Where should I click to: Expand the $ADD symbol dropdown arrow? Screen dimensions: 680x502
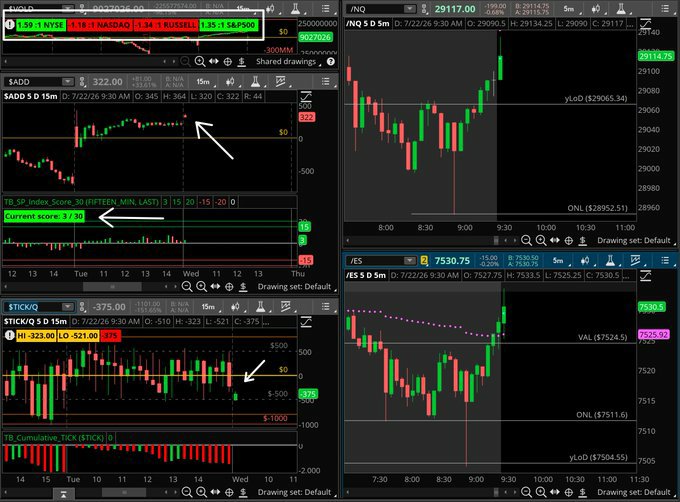67,81
